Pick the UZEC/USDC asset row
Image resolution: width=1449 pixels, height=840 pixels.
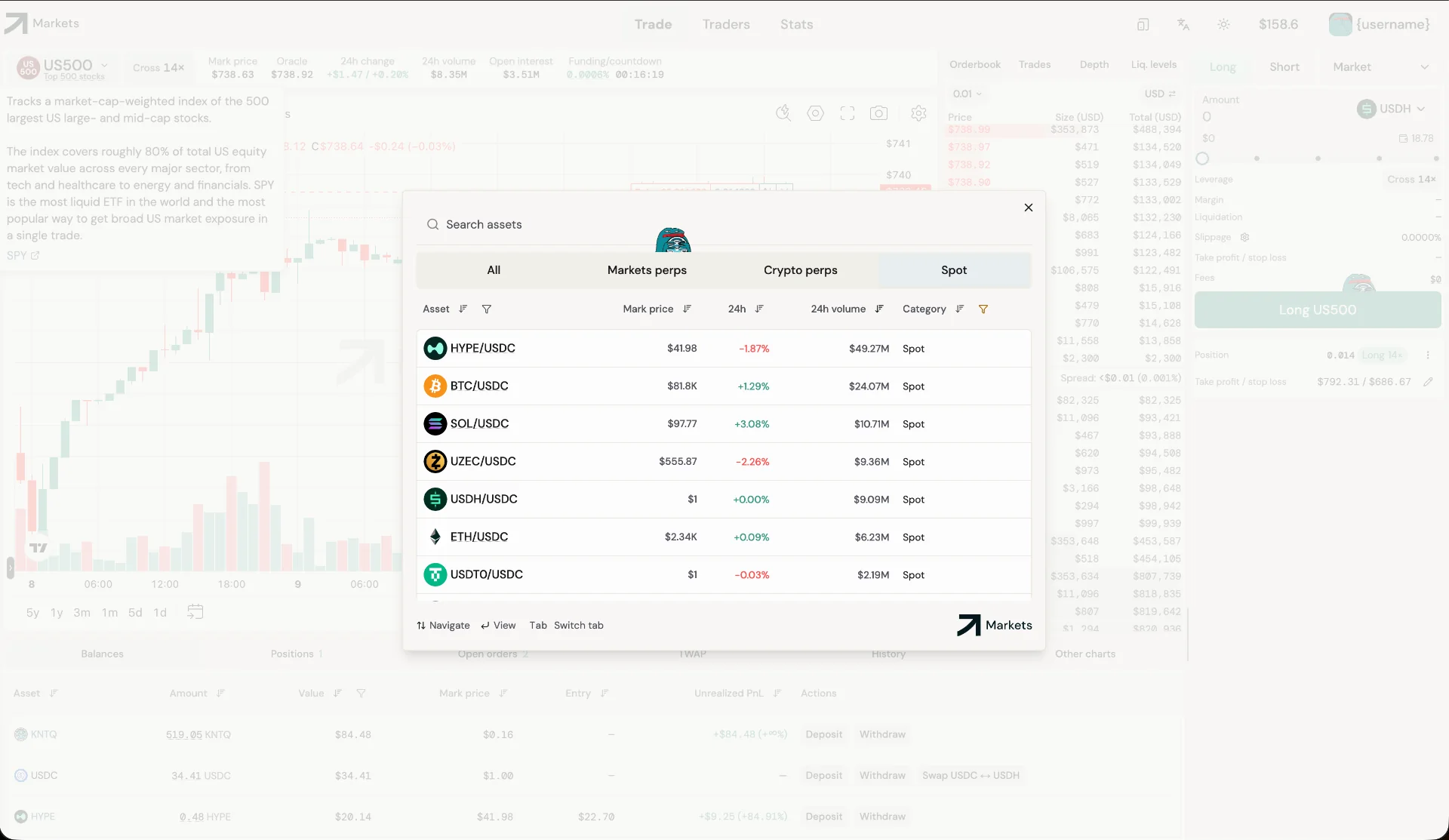click(x=723, y=462)
